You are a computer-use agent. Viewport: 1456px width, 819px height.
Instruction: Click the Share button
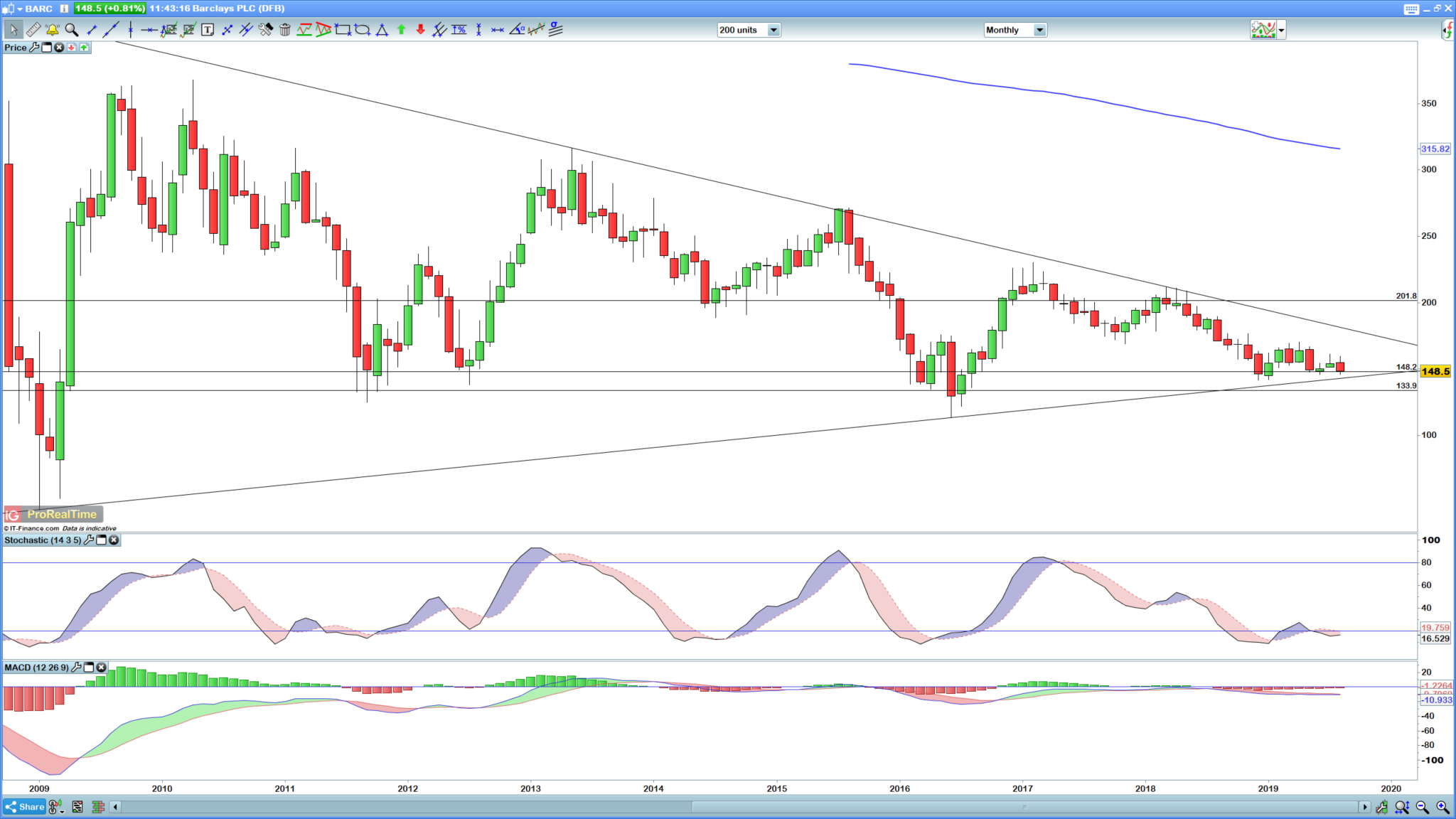coord(25,807)
